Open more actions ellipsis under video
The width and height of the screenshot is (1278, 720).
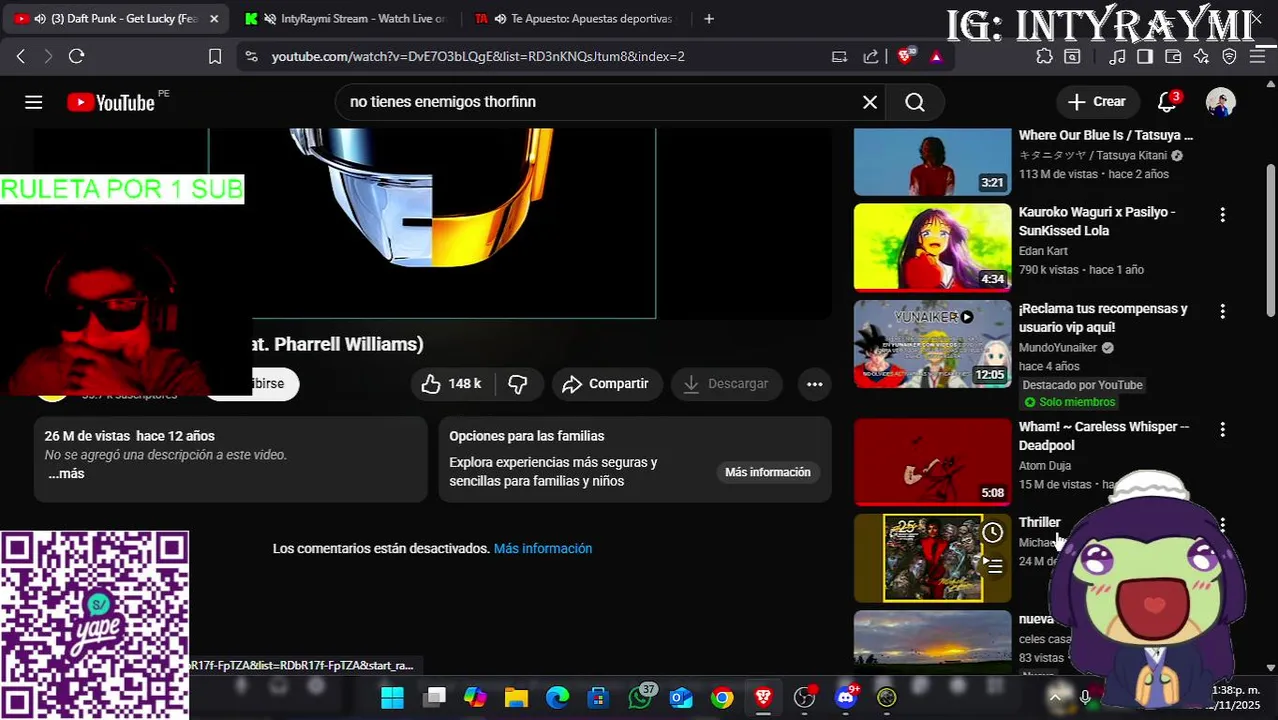pyautogui.click(x=815, y=384)
